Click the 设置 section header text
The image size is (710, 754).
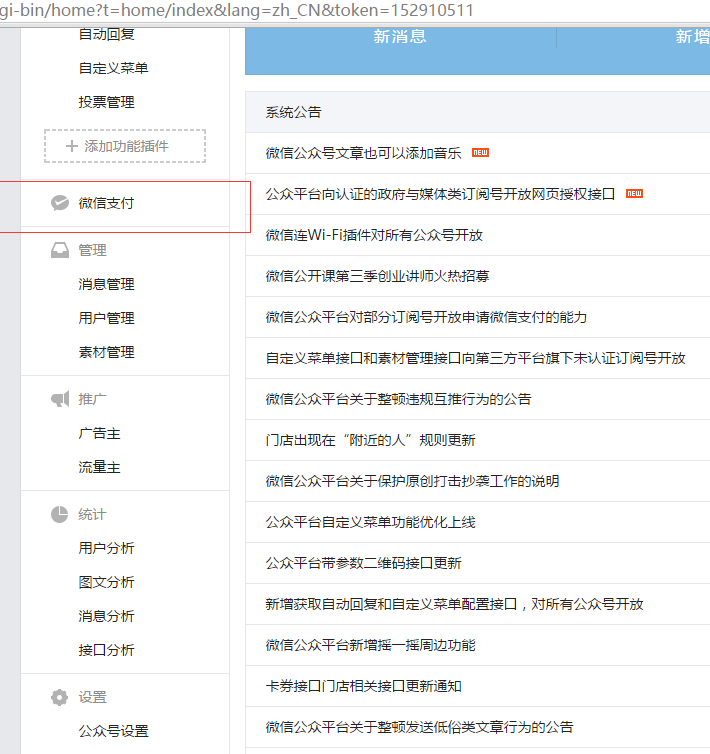(x=92, y=697)
